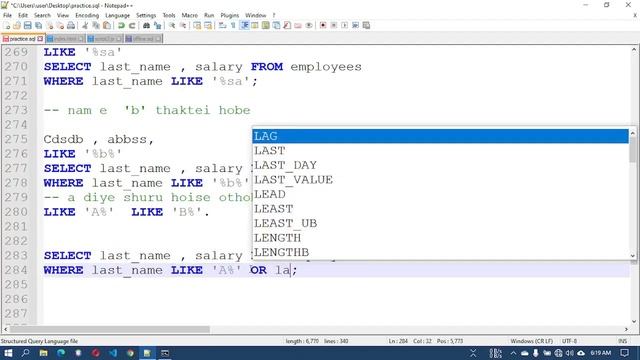Select LAST_DAY autocomplete suggestion
Viewport: 640px width, 360px height.
440,165
